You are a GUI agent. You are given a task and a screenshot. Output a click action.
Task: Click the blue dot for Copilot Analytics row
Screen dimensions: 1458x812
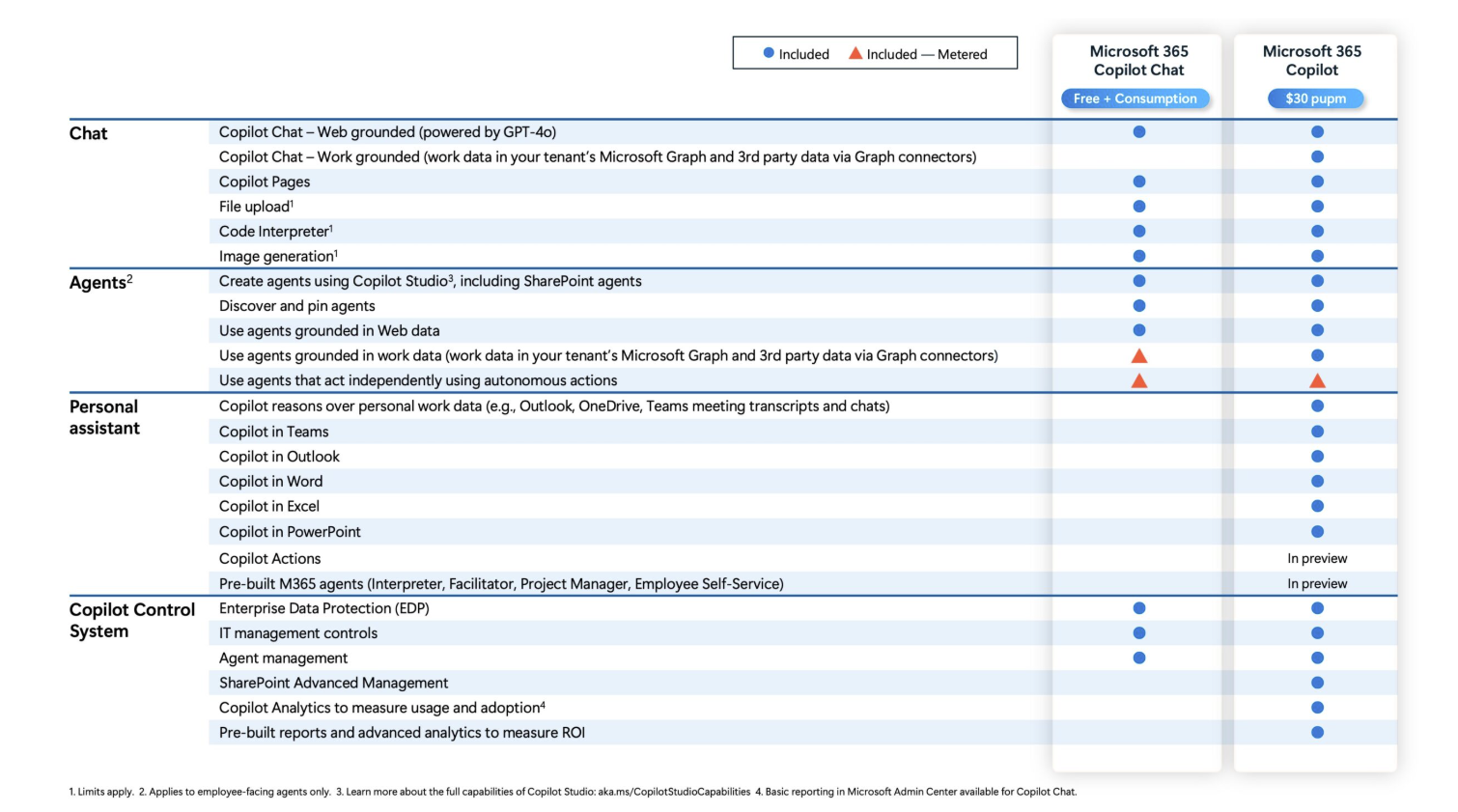(x=1317, y=708)
